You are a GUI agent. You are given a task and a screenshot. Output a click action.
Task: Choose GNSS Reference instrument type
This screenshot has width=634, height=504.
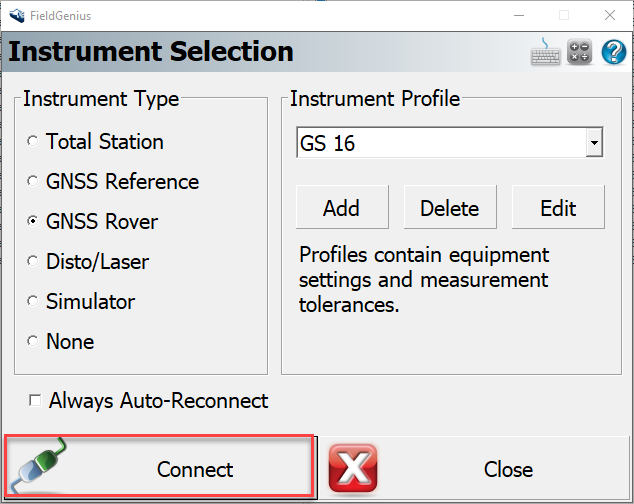[33, 182]
